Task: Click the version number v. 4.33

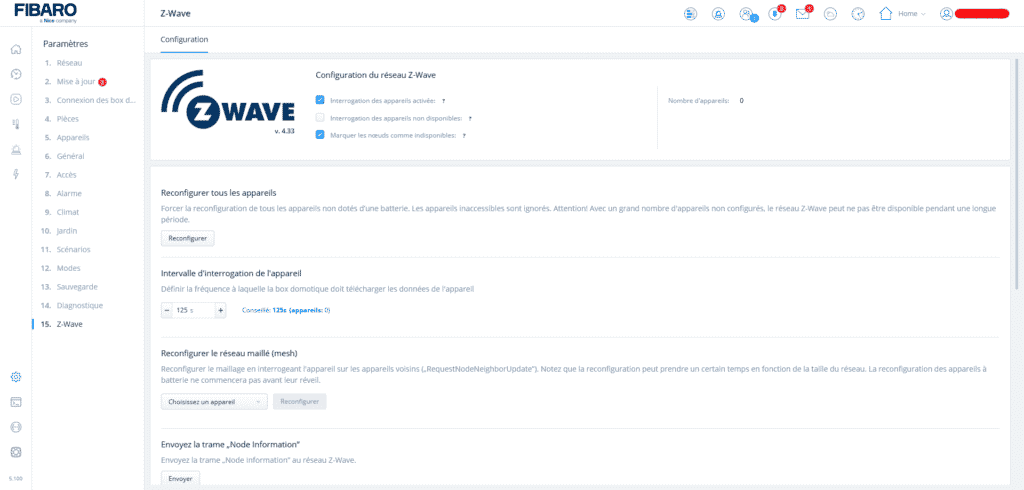Action: pos(284,131)
